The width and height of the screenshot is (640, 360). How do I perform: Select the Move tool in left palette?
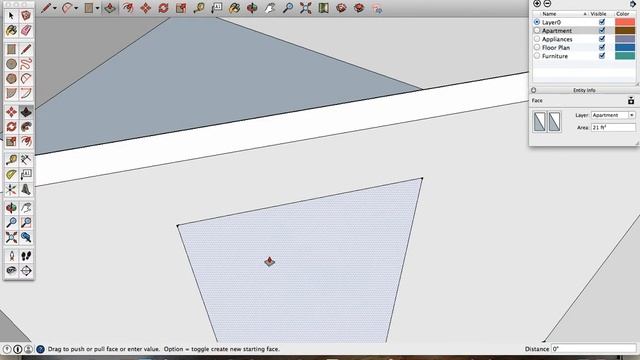tap(11, 112)
